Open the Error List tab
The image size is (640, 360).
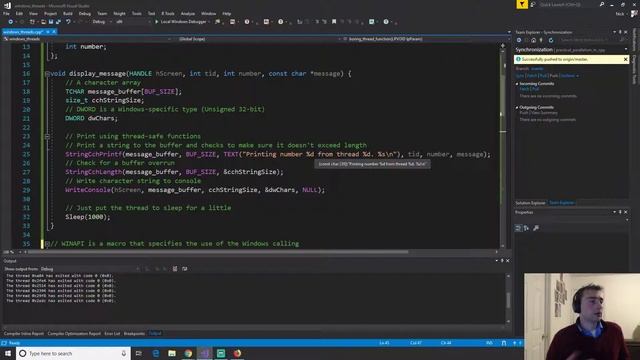click(112, 333)
